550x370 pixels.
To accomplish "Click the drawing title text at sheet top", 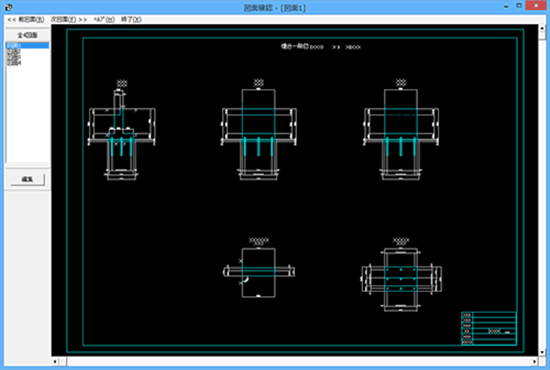I will tap(321, 46).
